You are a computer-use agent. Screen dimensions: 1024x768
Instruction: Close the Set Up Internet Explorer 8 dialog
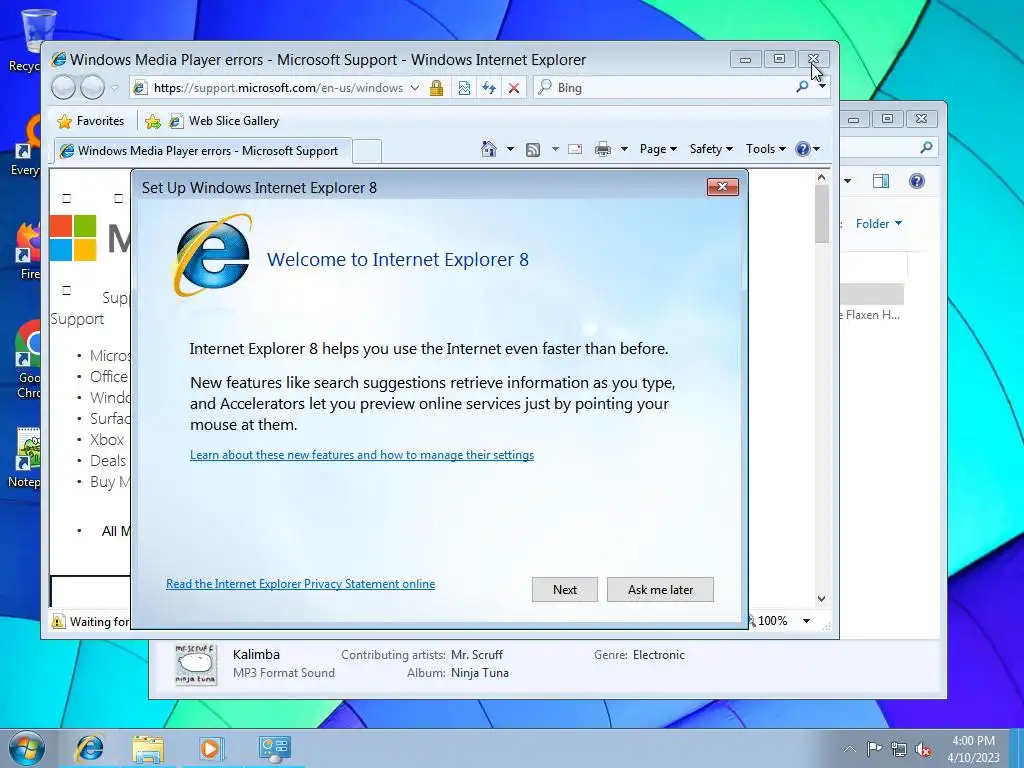pos(722,187)
